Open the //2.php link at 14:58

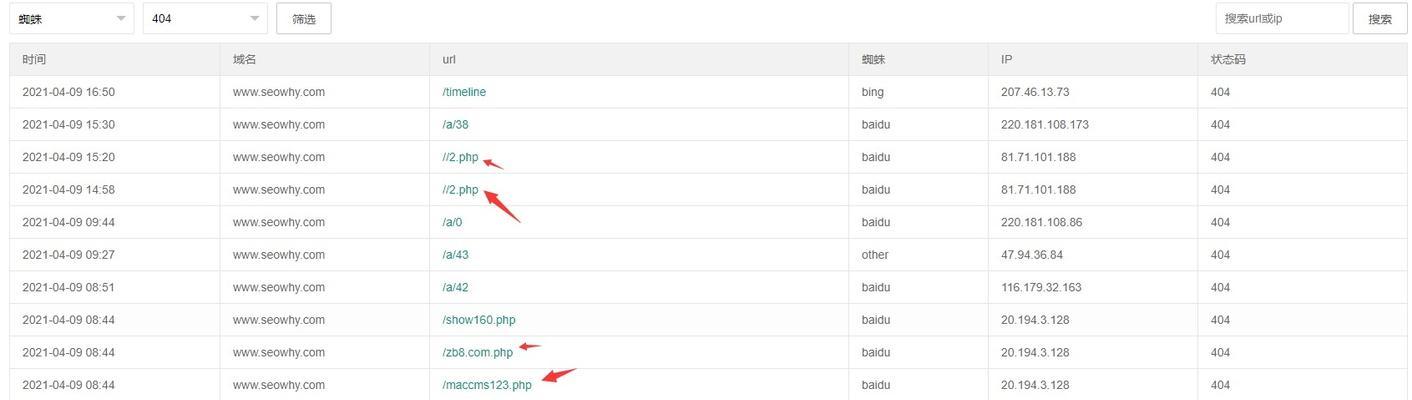[x=460, y=190]
